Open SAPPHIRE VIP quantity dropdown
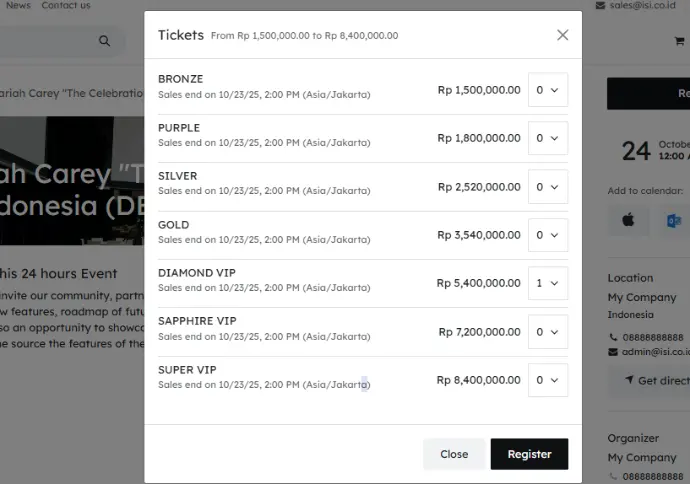 (547, 332)
